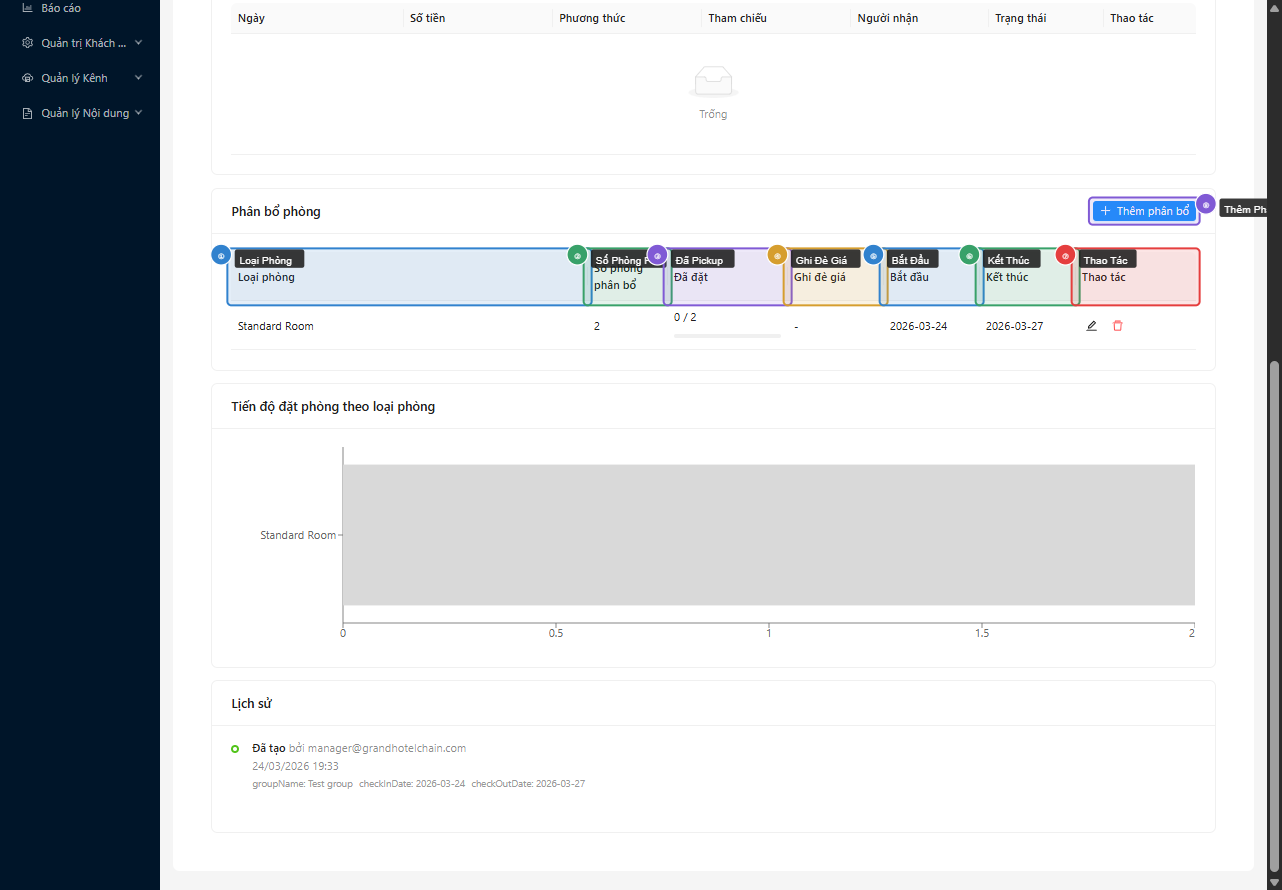Click the empty inbox icon above Trống
The height and width of the screenshot is (890, 1282).
[713, 79]
